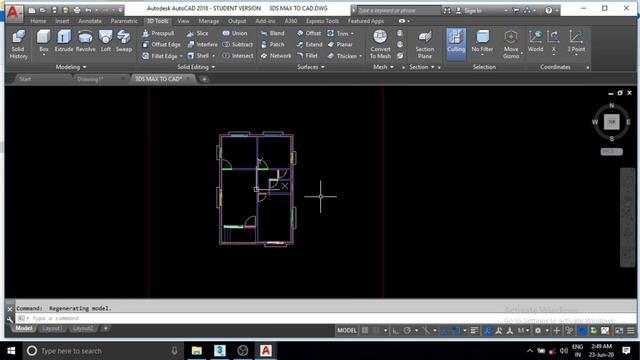Open the No Filter selection dropdown
Viewport: 640px width, 360px height.
coord(482,54)
